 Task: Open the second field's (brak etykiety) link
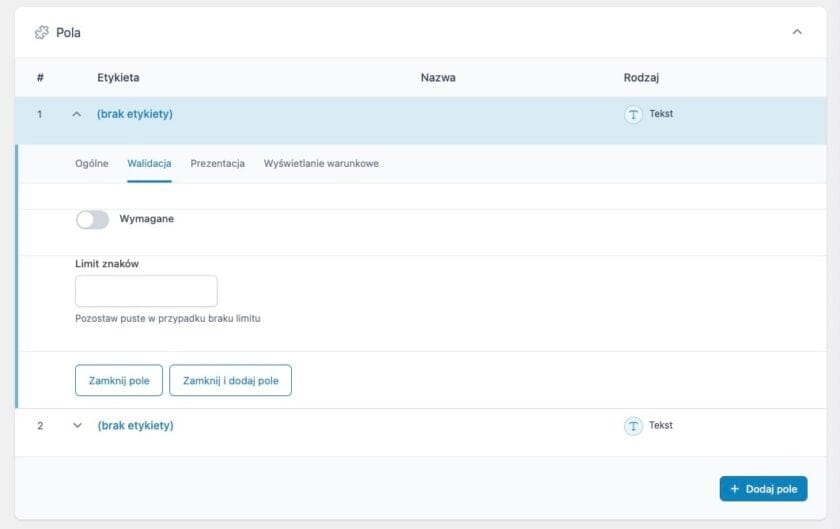coord(135,426)
